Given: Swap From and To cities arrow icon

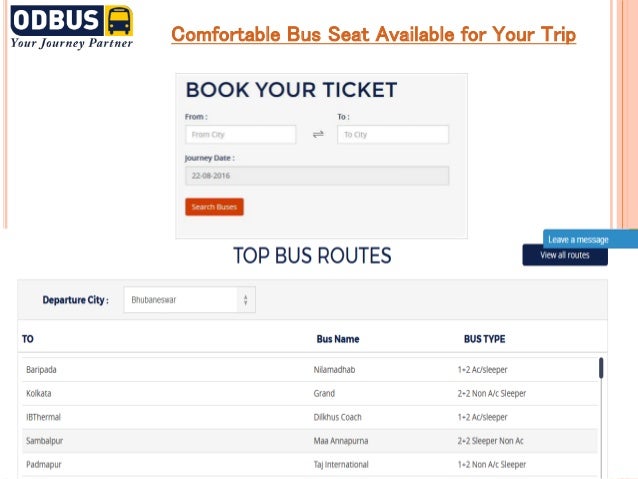Looking at the screenshot, I should 318,134.
